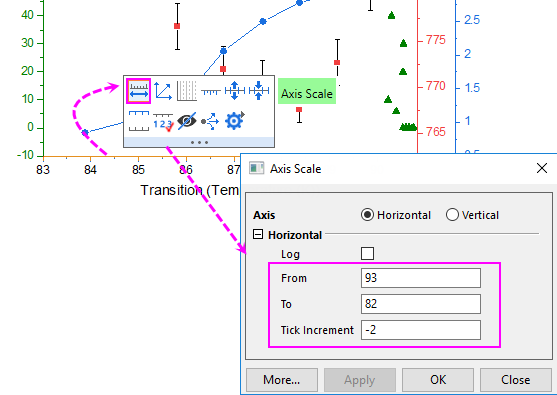Enable the Log checkbox
Image resolution: width=557 pixels, height=395 pixels.
pos(367,254)
